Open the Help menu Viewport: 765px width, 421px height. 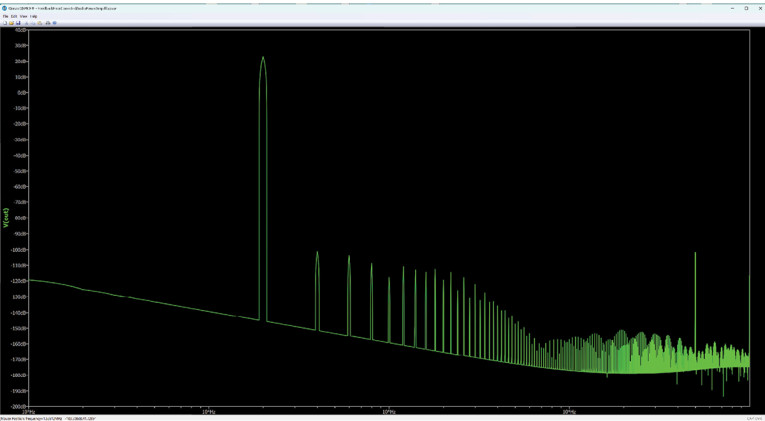[x=33, y=16]
